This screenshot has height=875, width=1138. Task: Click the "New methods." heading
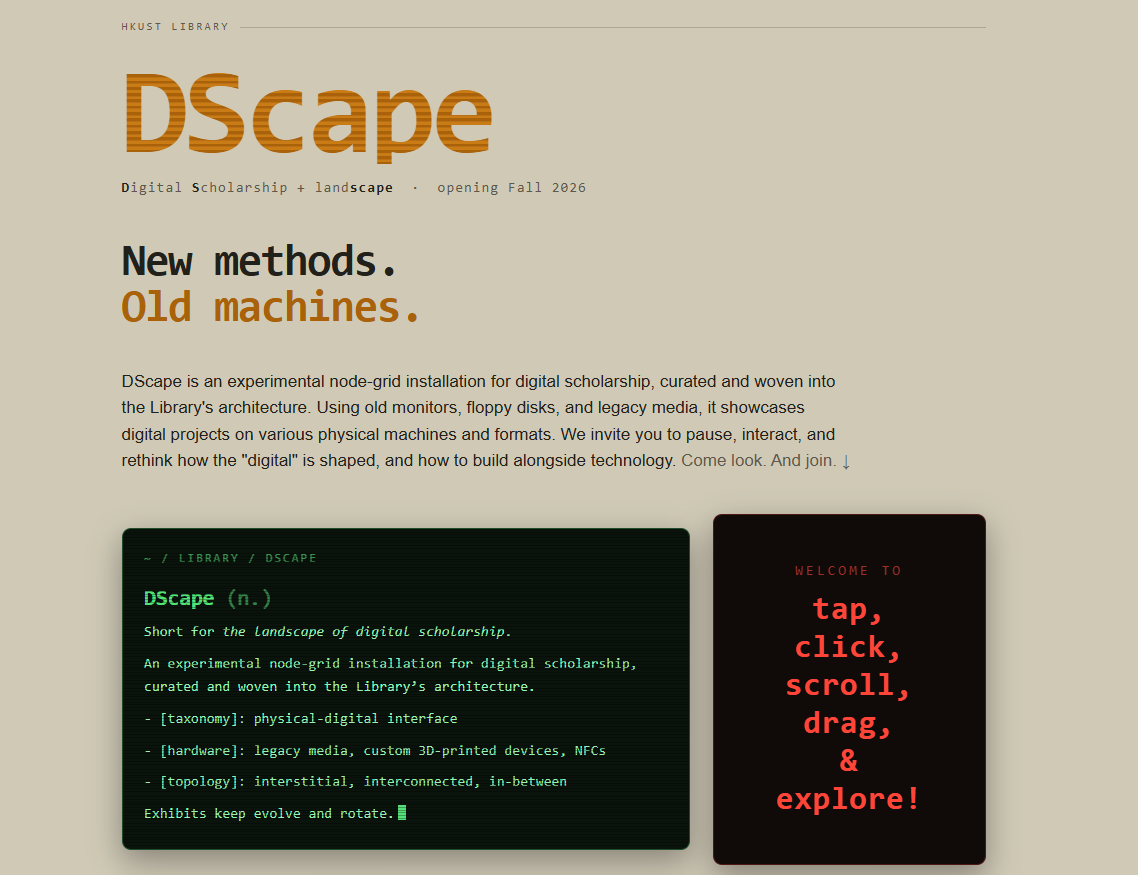tap(259, 261)
